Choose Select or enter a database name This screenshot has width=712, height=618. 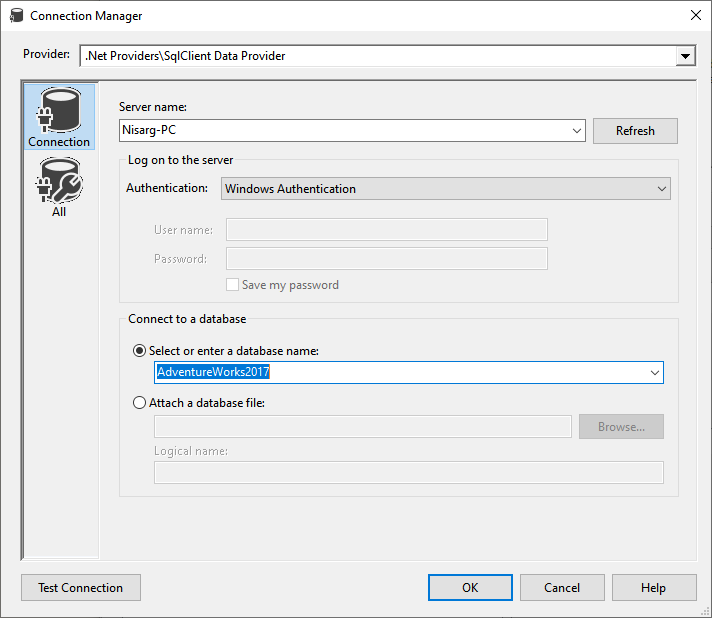139,351
